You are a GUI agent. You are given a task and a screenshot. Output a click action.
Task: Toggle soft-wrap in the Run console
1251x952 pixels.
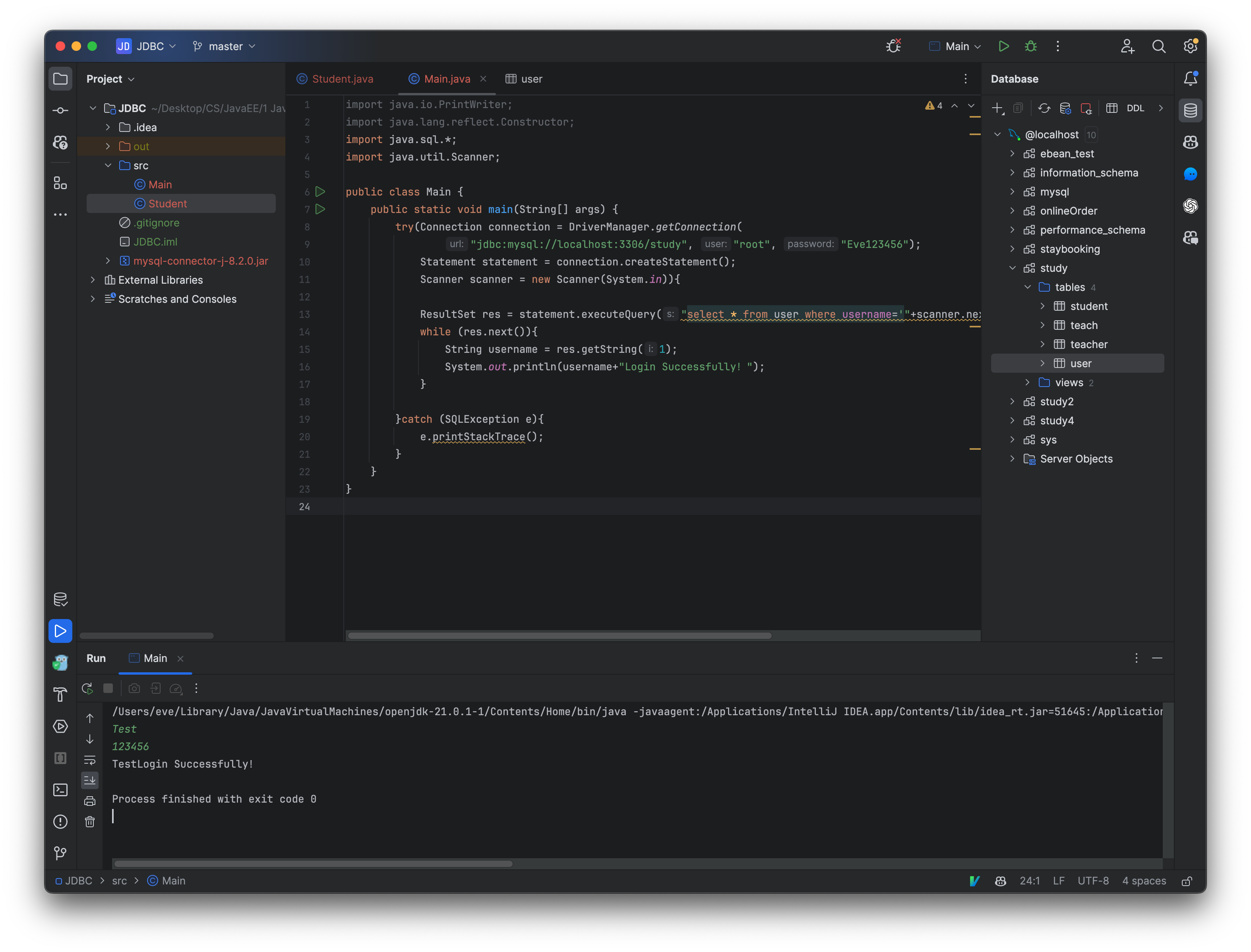(90, 760)
